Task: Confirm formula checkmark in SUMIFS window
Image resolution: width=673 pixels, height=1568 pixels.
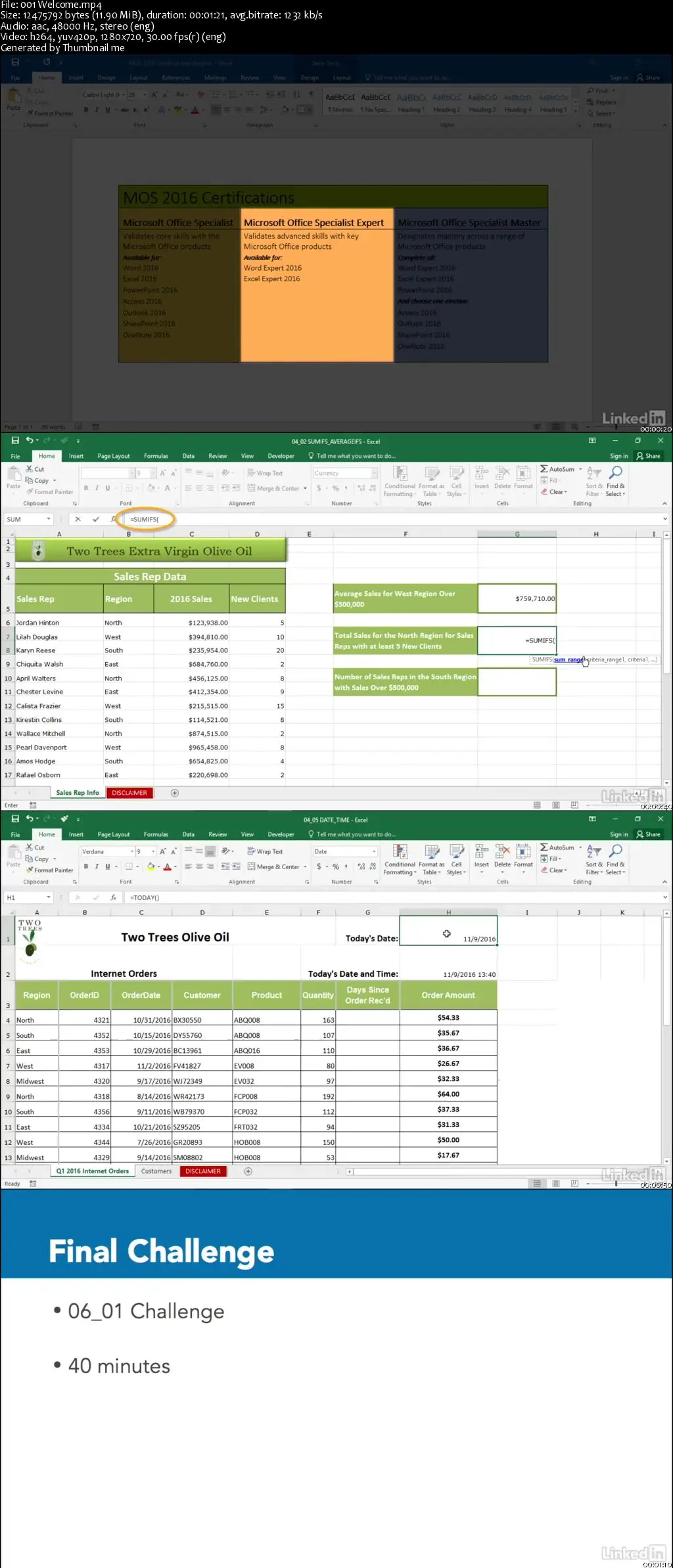Action: (x=95, y=519)
